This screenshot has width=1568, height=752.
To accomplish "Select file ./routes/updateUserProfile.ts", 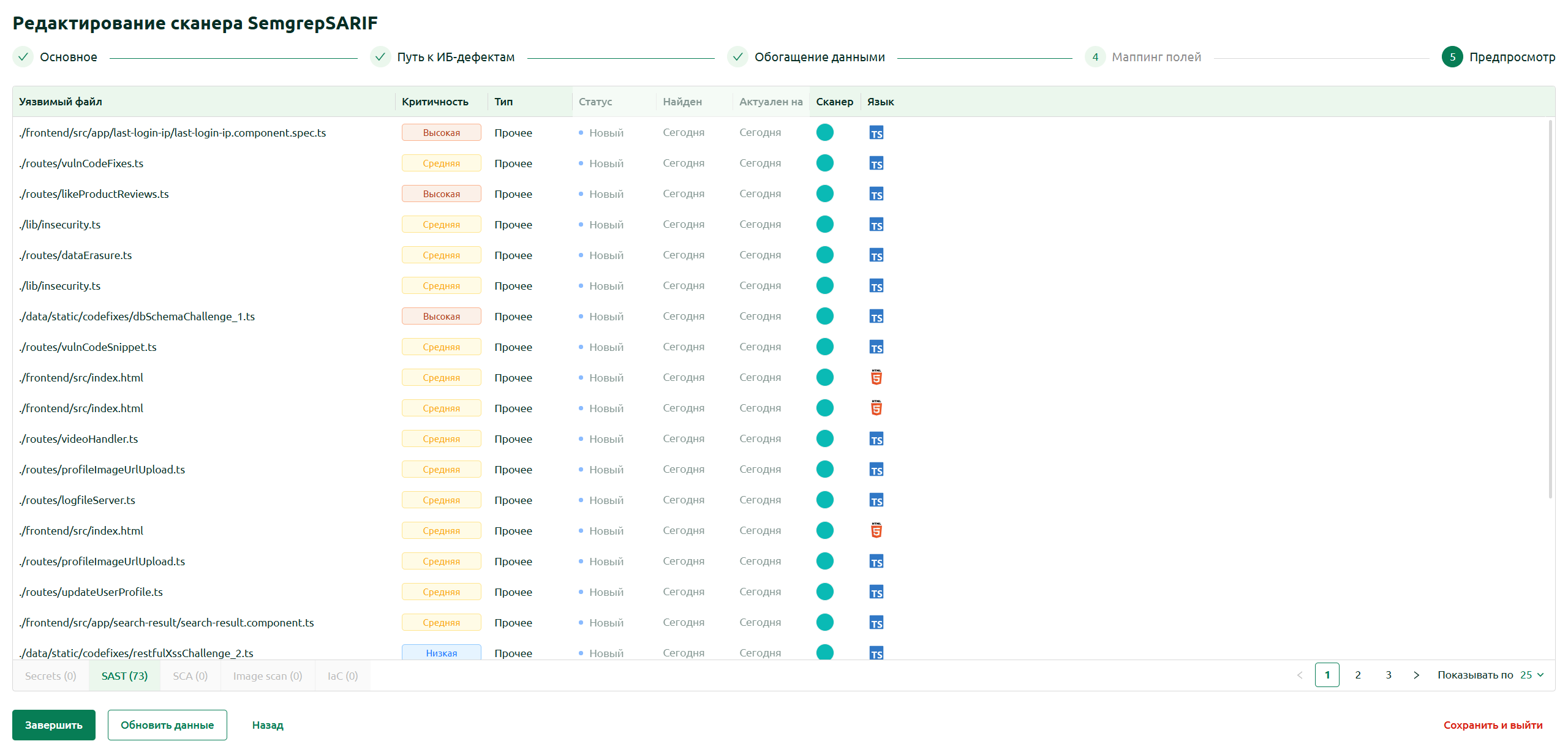I will coord(91,592).
